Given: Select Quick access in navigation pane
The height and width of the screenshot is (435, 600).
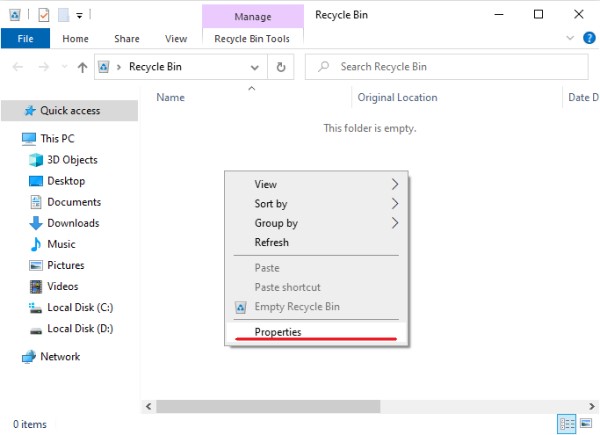Looking at the screenshot, I should pyautogui.click(x=70, y=111).
